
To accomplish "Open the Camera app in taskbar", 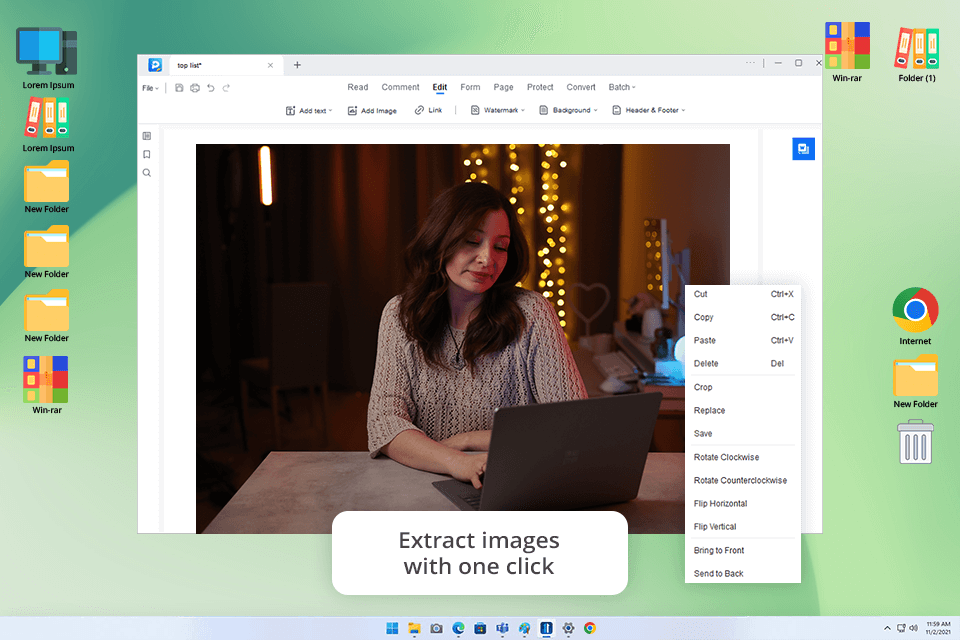I will (437, 628).
